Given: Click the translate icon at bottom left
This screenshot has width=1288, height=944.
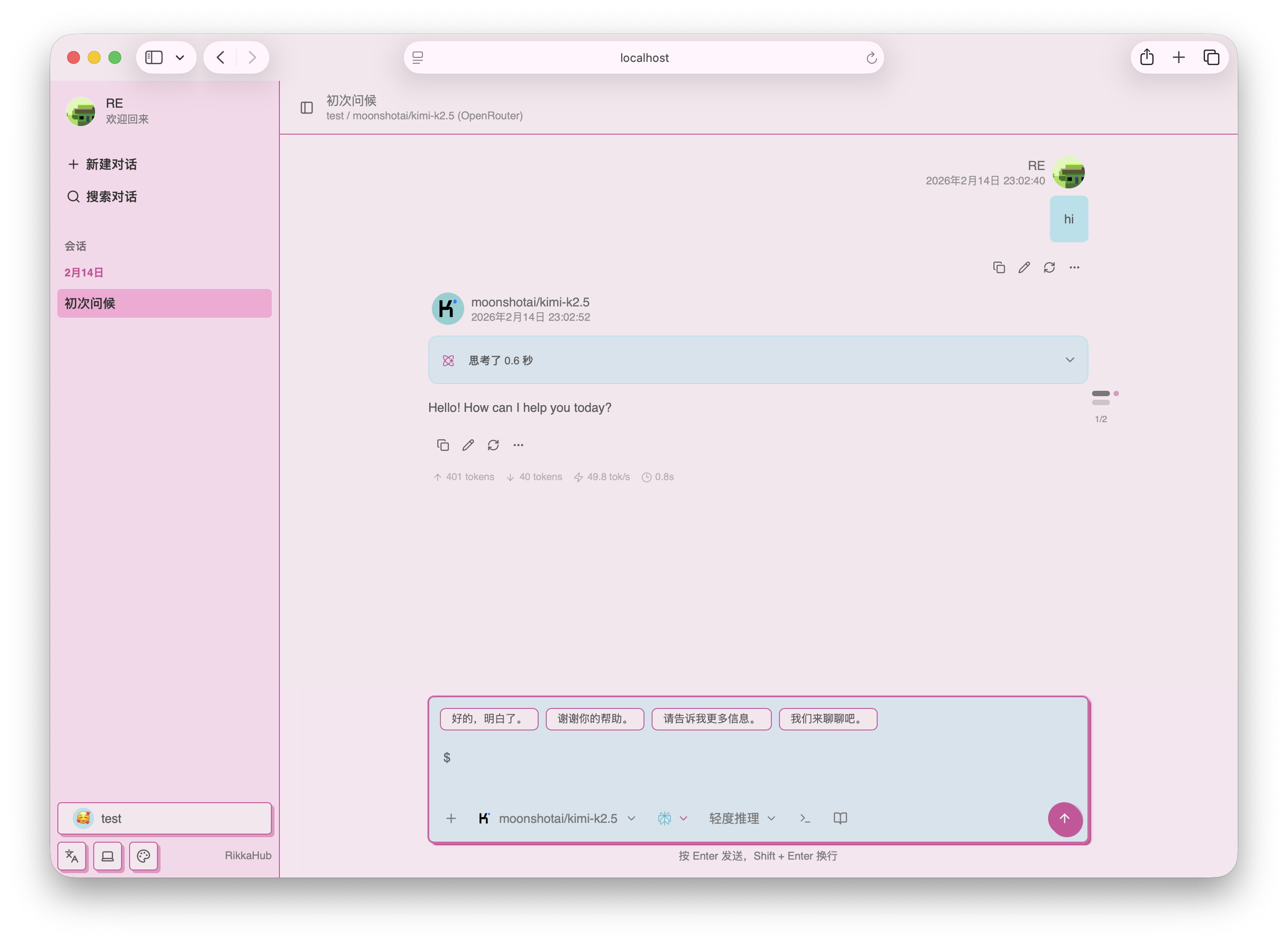Looking at the screenshot, I should click(x=72, y=856).
